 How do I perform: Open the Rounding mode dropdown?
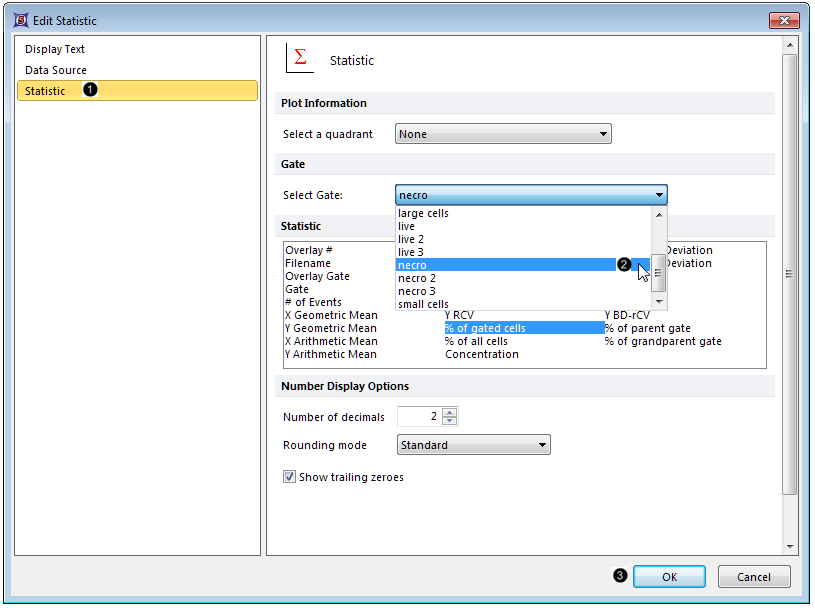coord(473,445)
